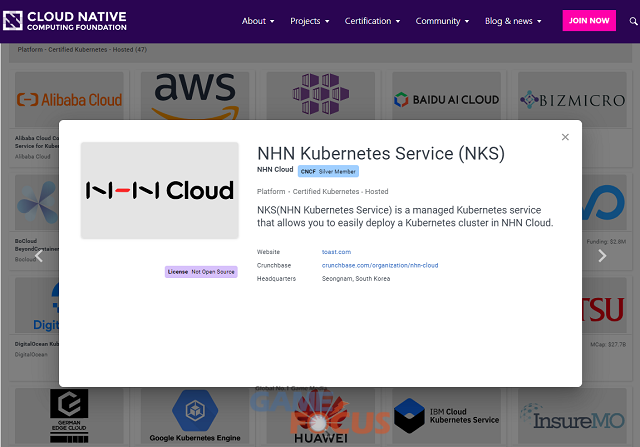Select the Google Kubernetes Engine card
The image size is (640, 447).
click(x=194, y=416)
